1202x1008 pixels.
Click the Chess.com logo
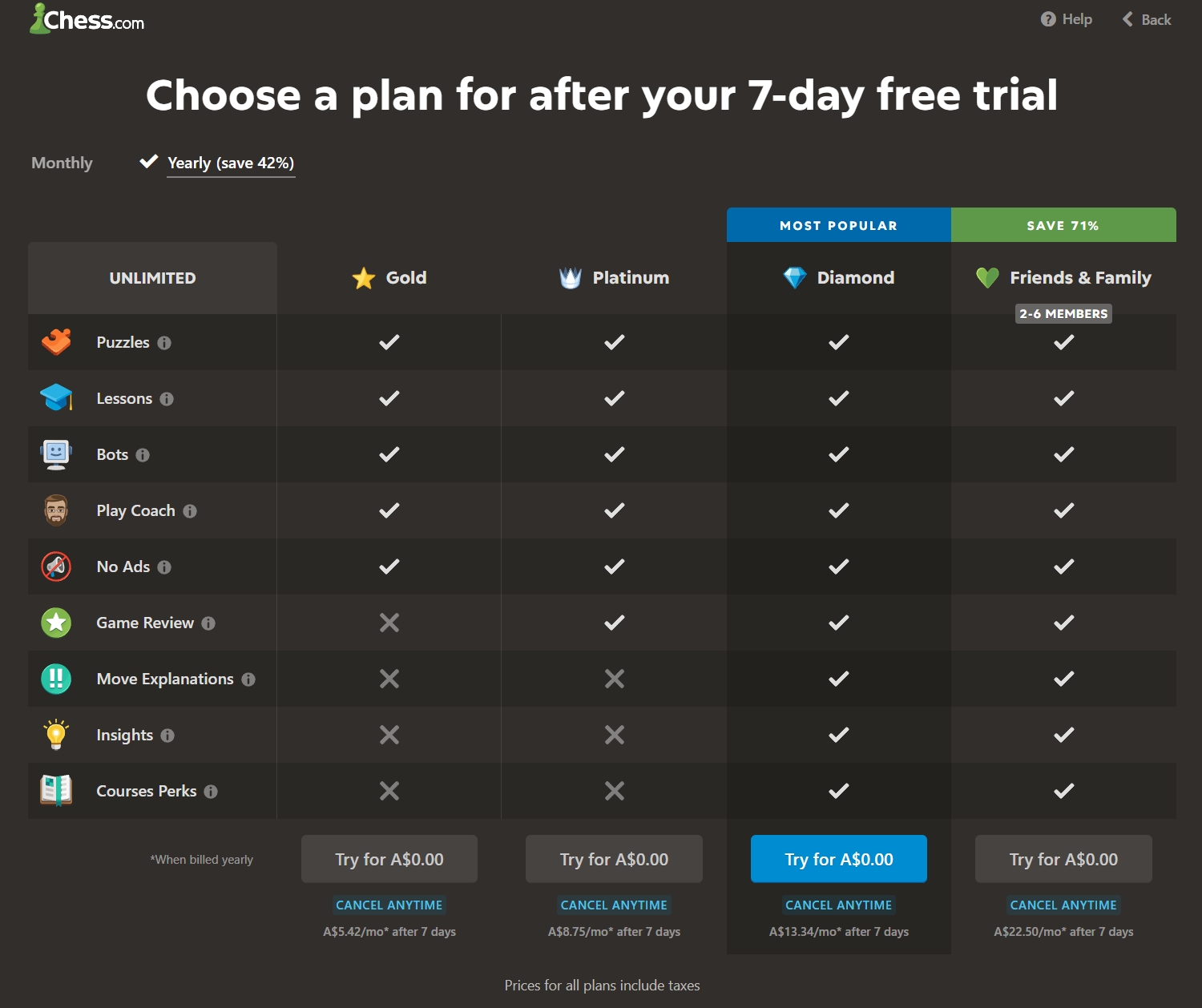pyautogui.click(x=87, y=19)
